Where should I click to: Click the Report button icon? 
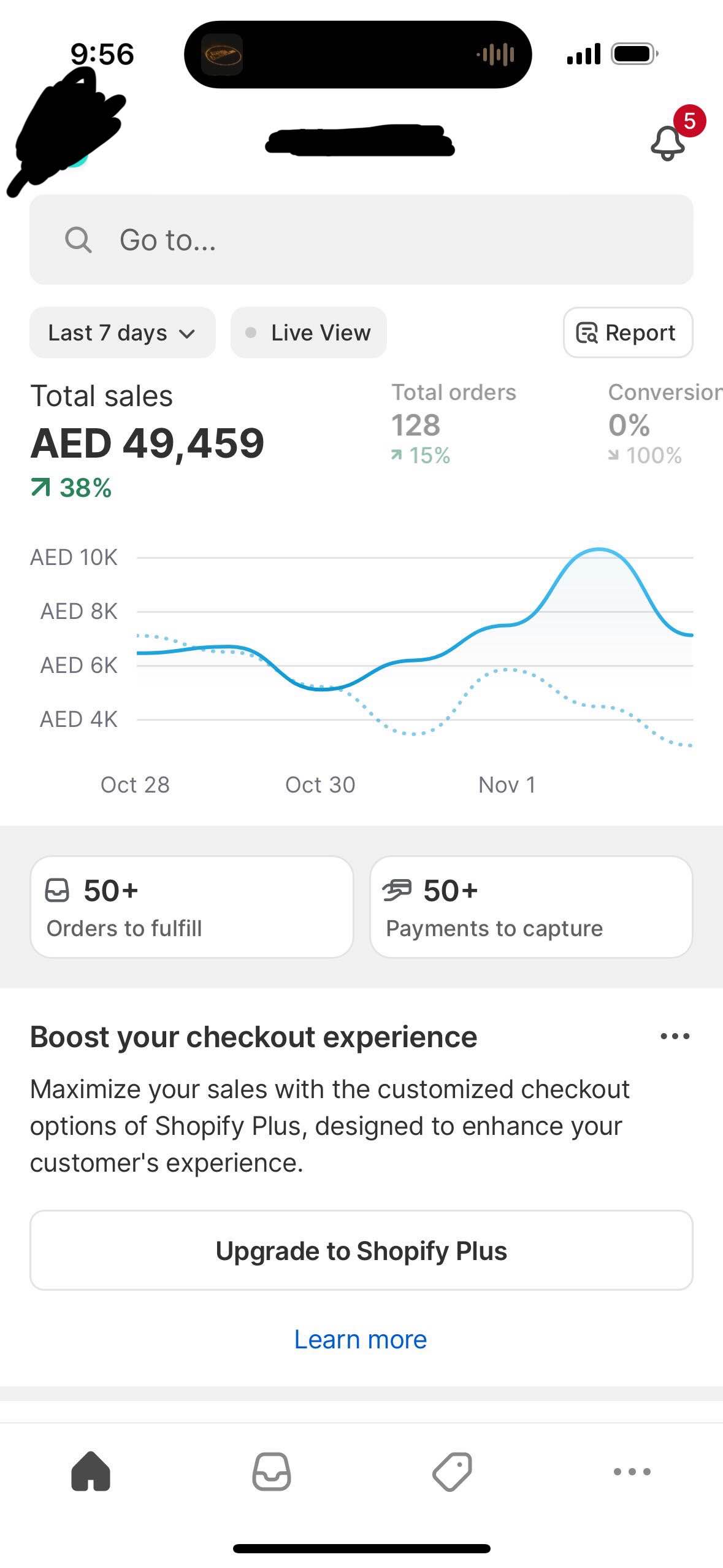(x=587, y=332)
